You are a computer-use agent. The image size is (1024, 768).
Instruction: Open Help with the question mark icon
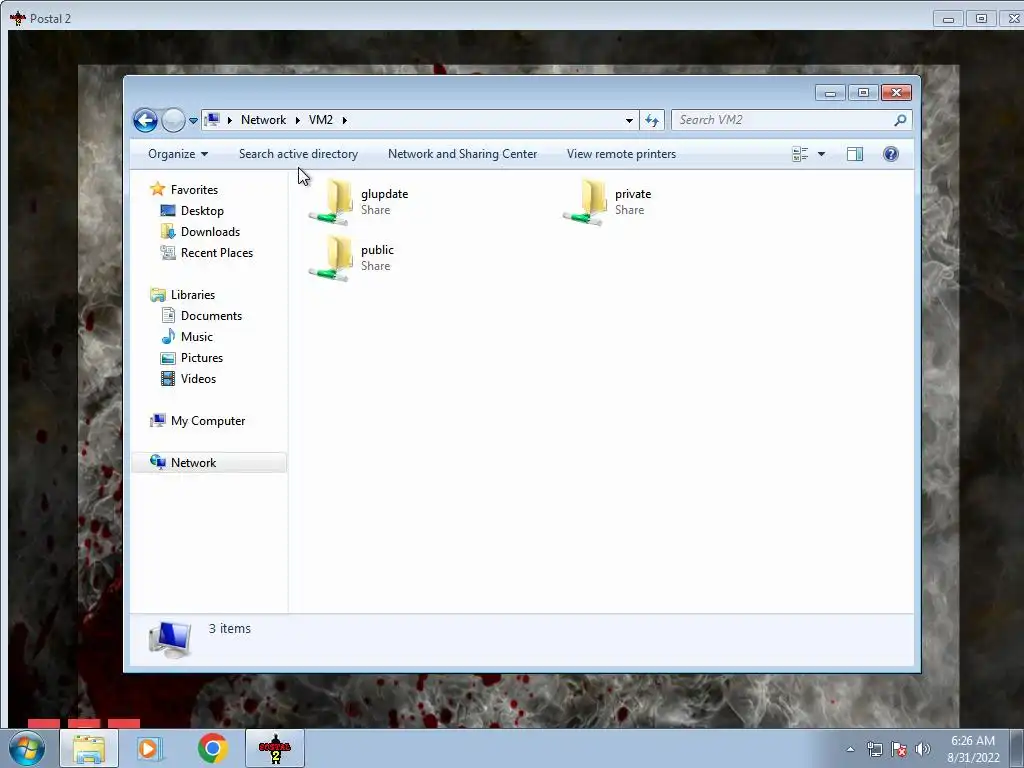point(891,154)
